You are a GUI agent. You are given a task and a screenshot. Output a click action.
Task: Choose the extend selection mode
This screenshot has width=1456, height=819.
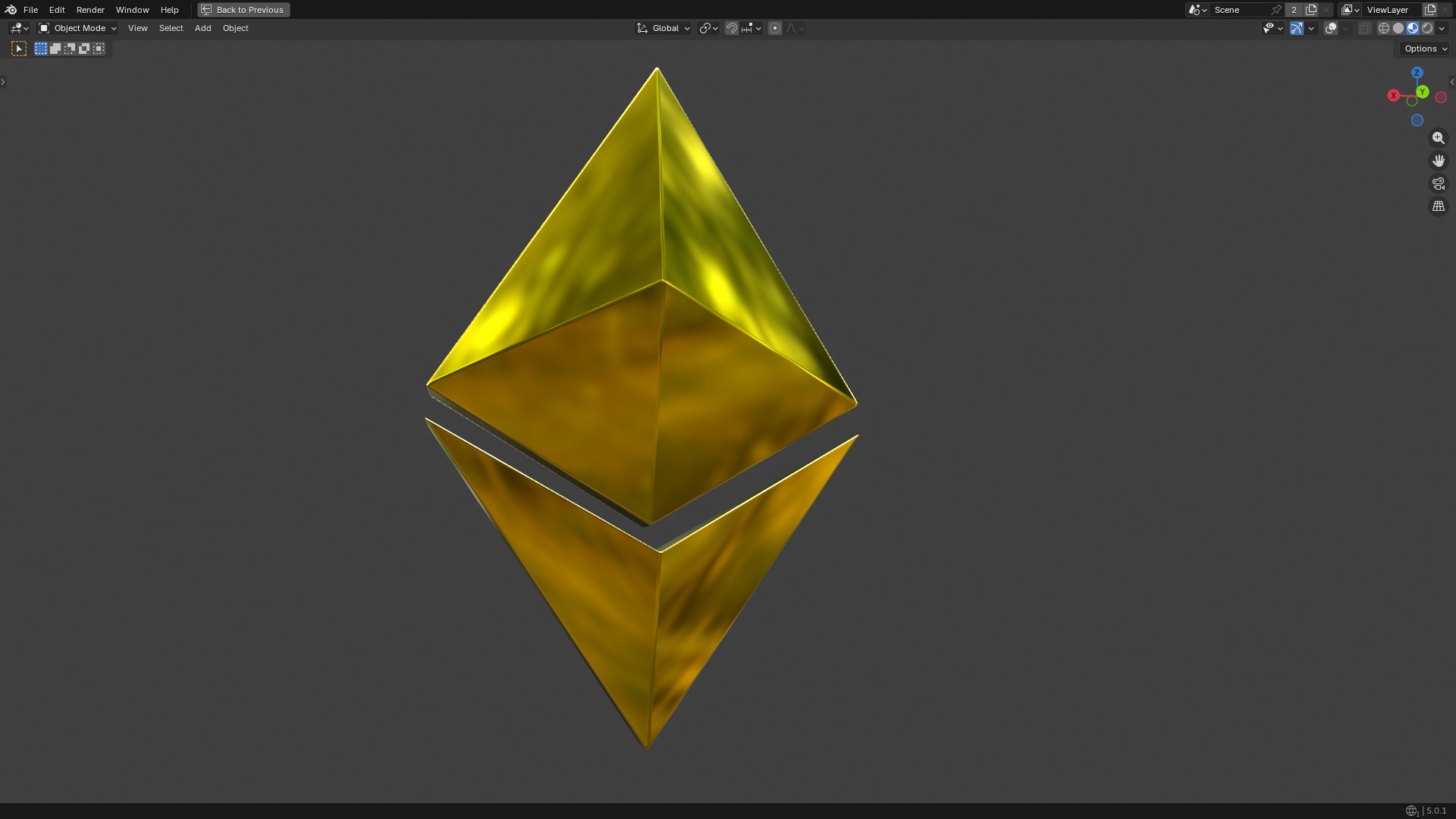click(x=55, y=49)
